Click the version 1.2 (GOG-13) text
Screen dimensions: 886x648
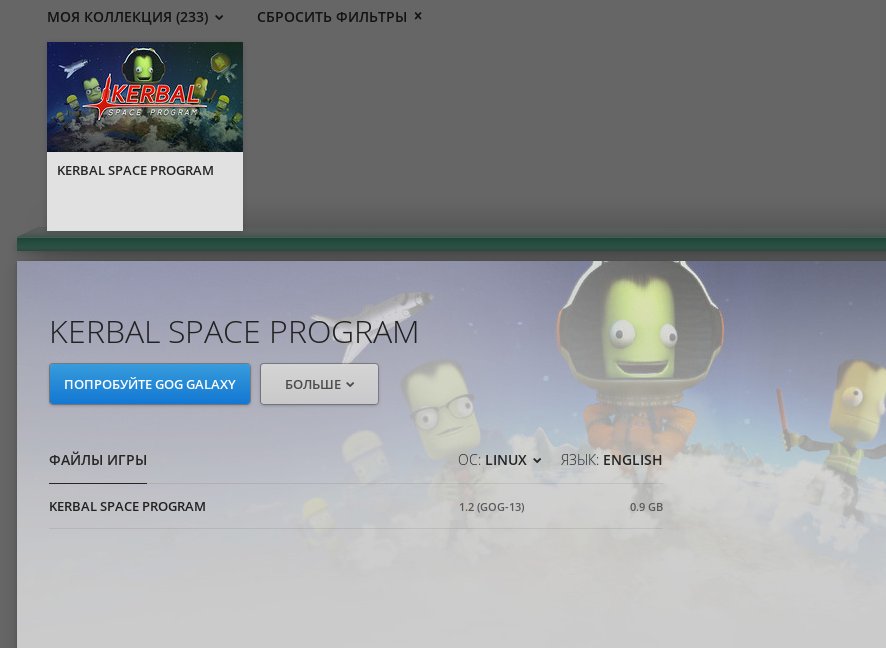coord(492,507)
